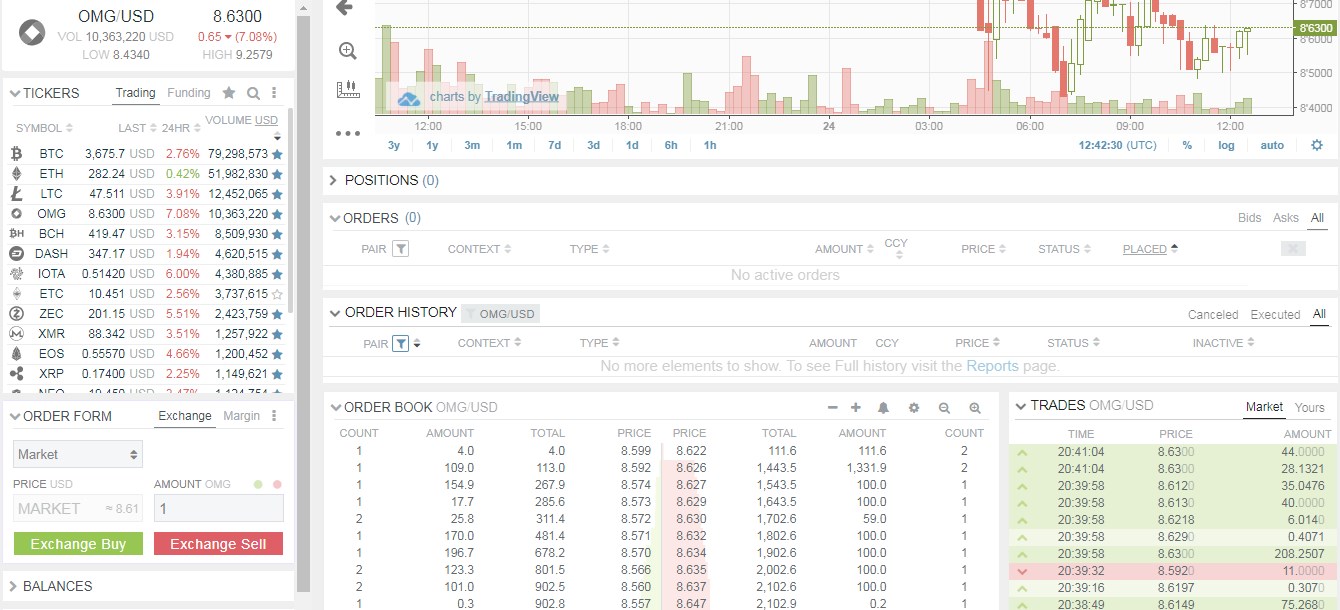This screenshot has width=1340, height=610.
Task: Toggle auto scaling on the chart
Action: [1271, 145]
